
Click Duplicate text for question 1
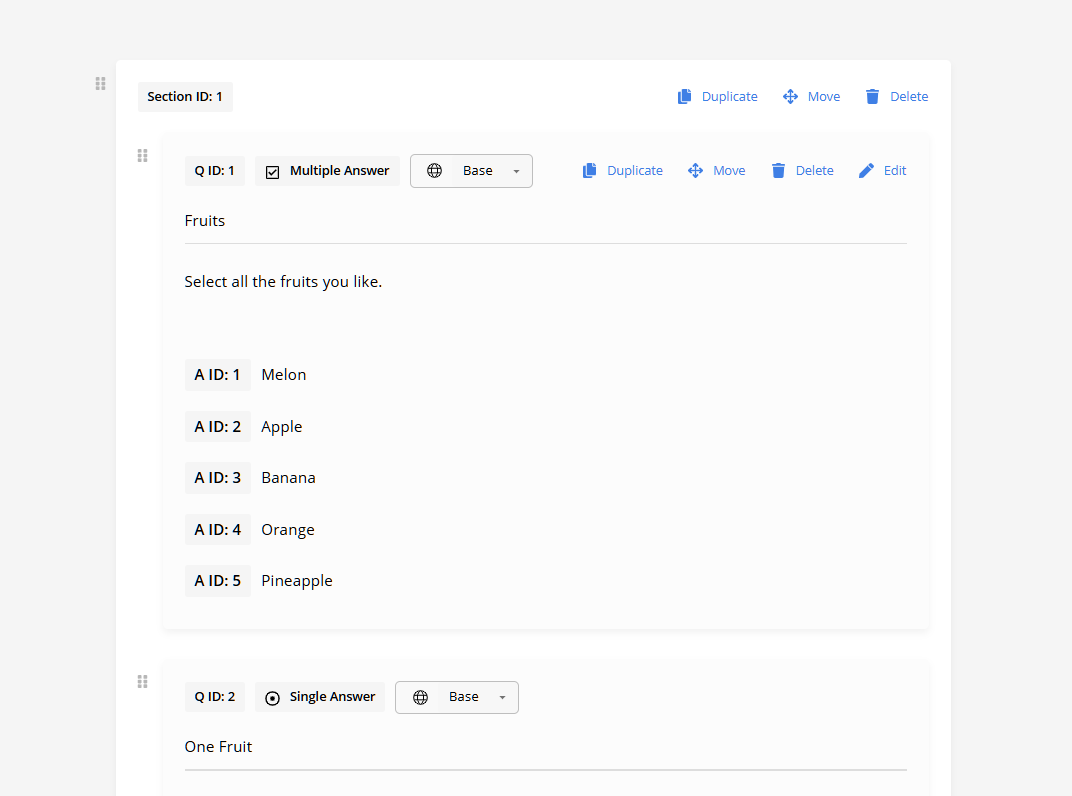634,170
